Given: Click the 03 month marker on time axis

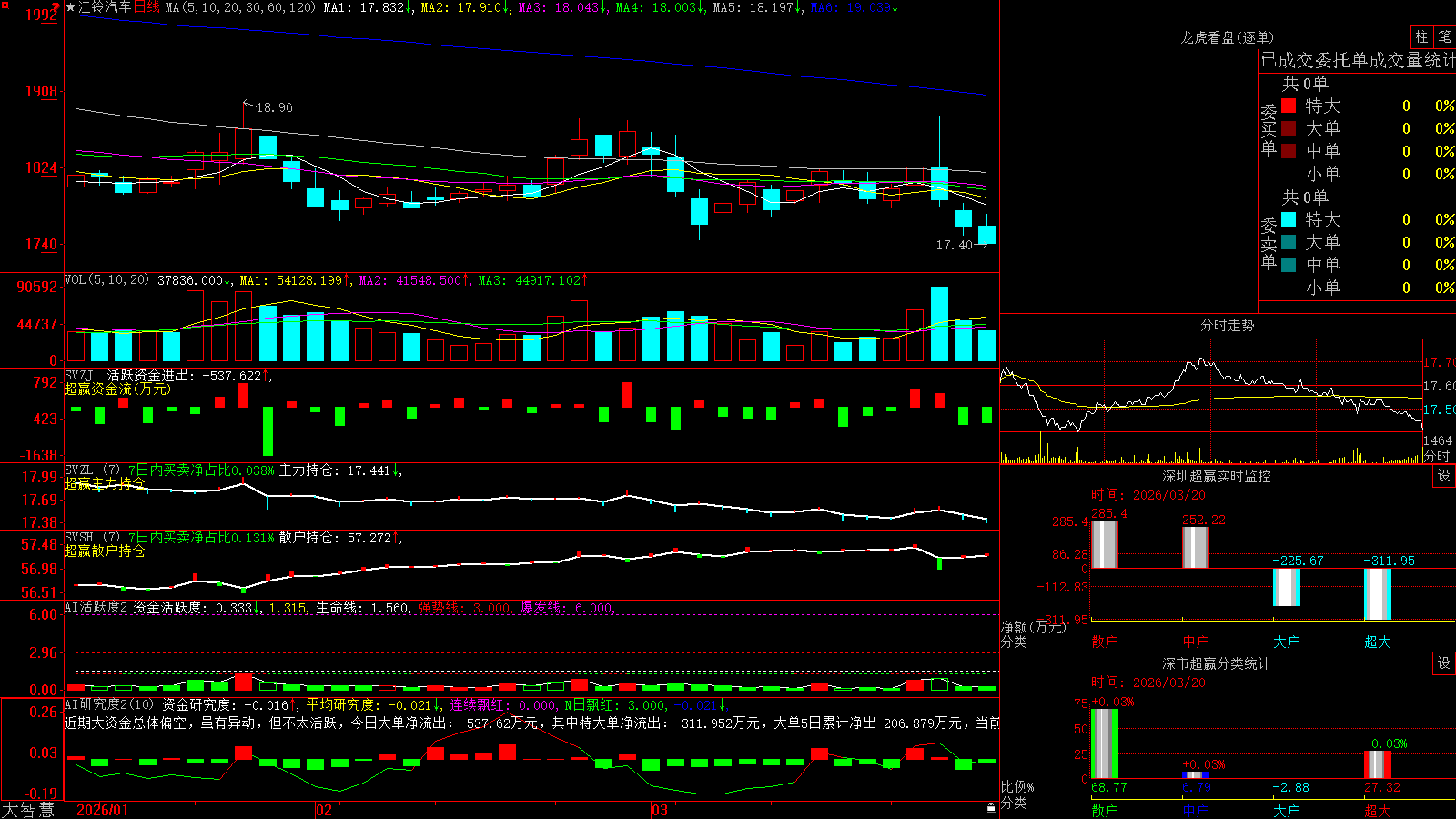Looking at the screenshot, I should pyautogui.click(x=660, y=810).
